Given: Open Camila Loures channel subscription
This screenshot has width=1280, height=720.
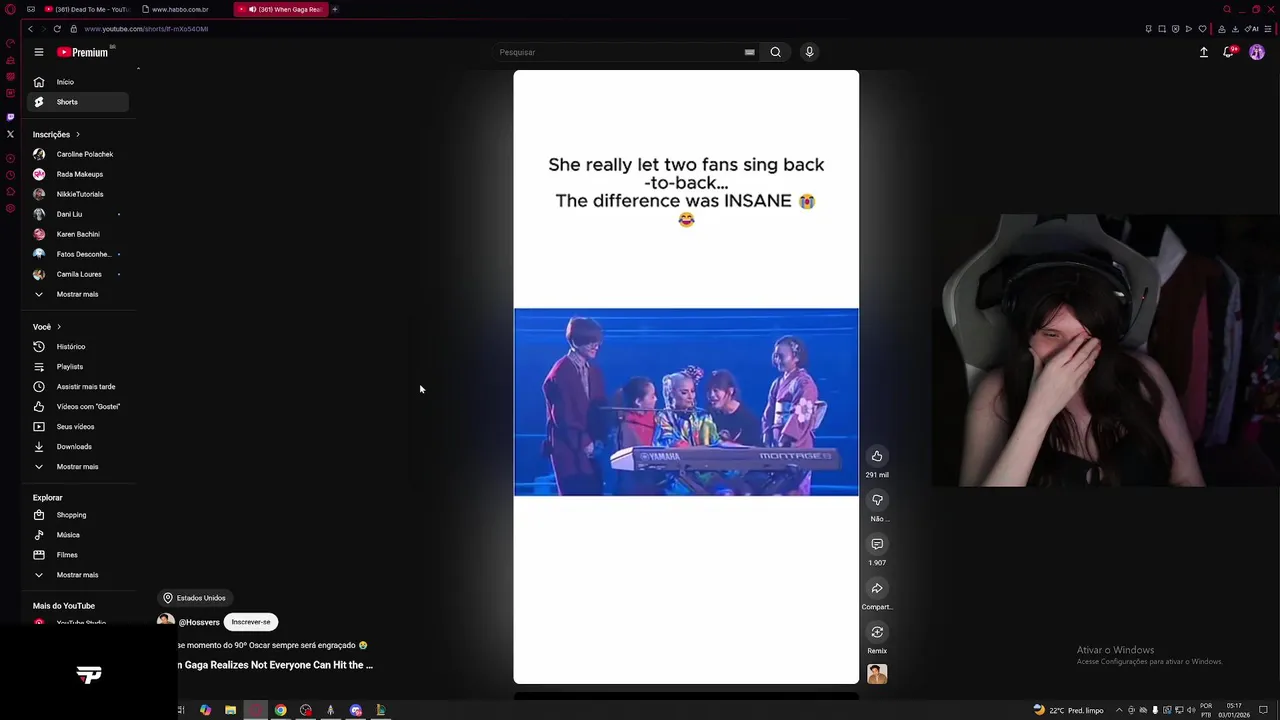Looking at the screenshot, I should click(x=78, y=274).
